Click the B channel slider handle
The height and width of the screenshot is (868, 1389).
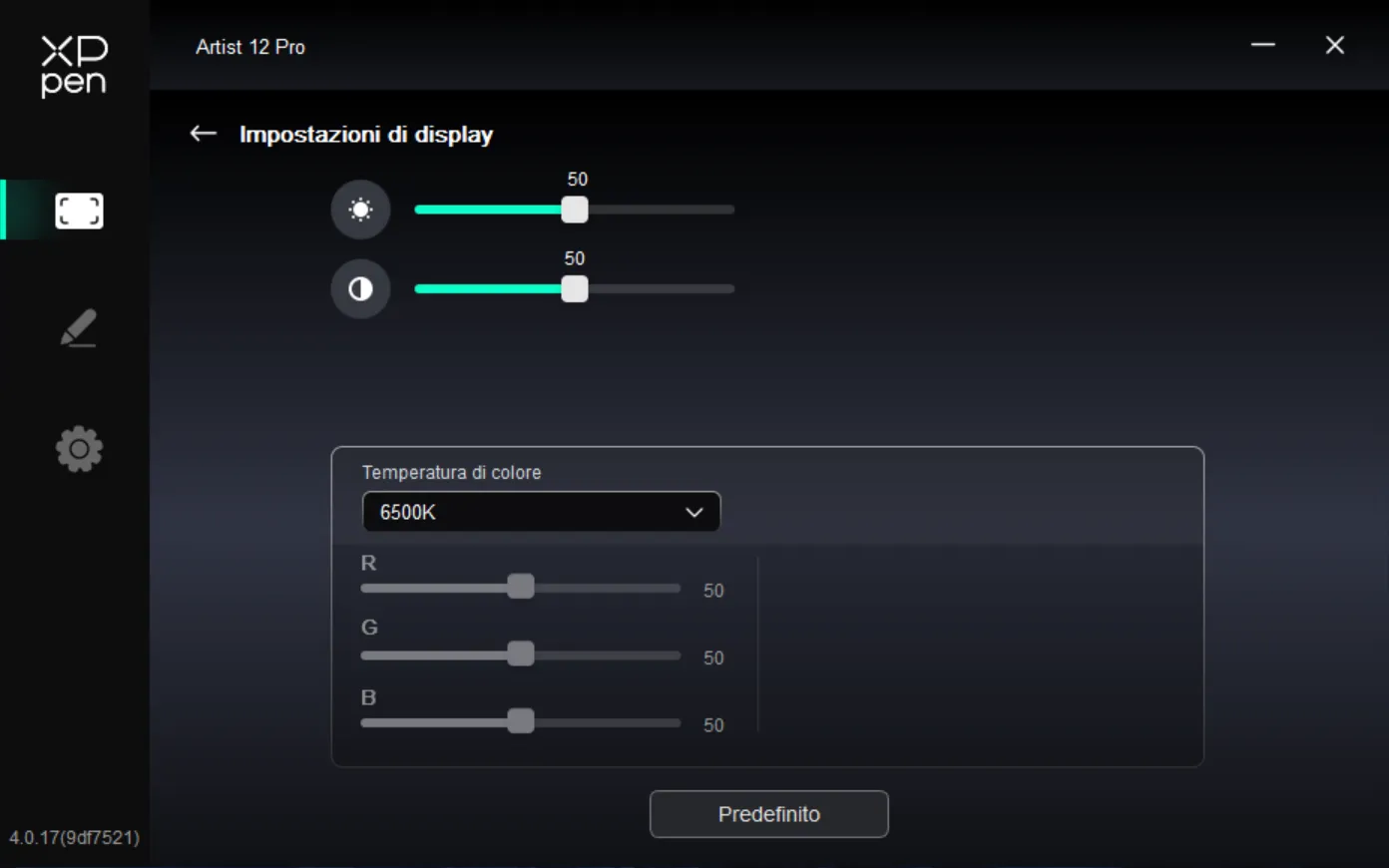521,721
